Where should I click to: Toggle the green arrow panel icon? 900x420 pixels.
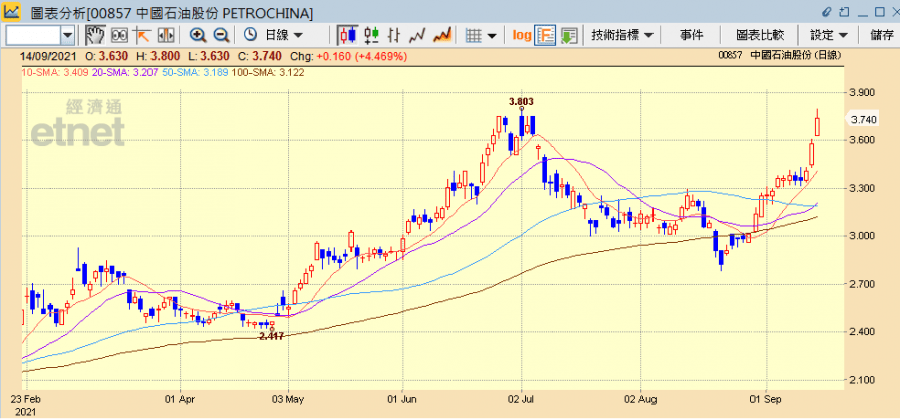(x=569, y=35)
